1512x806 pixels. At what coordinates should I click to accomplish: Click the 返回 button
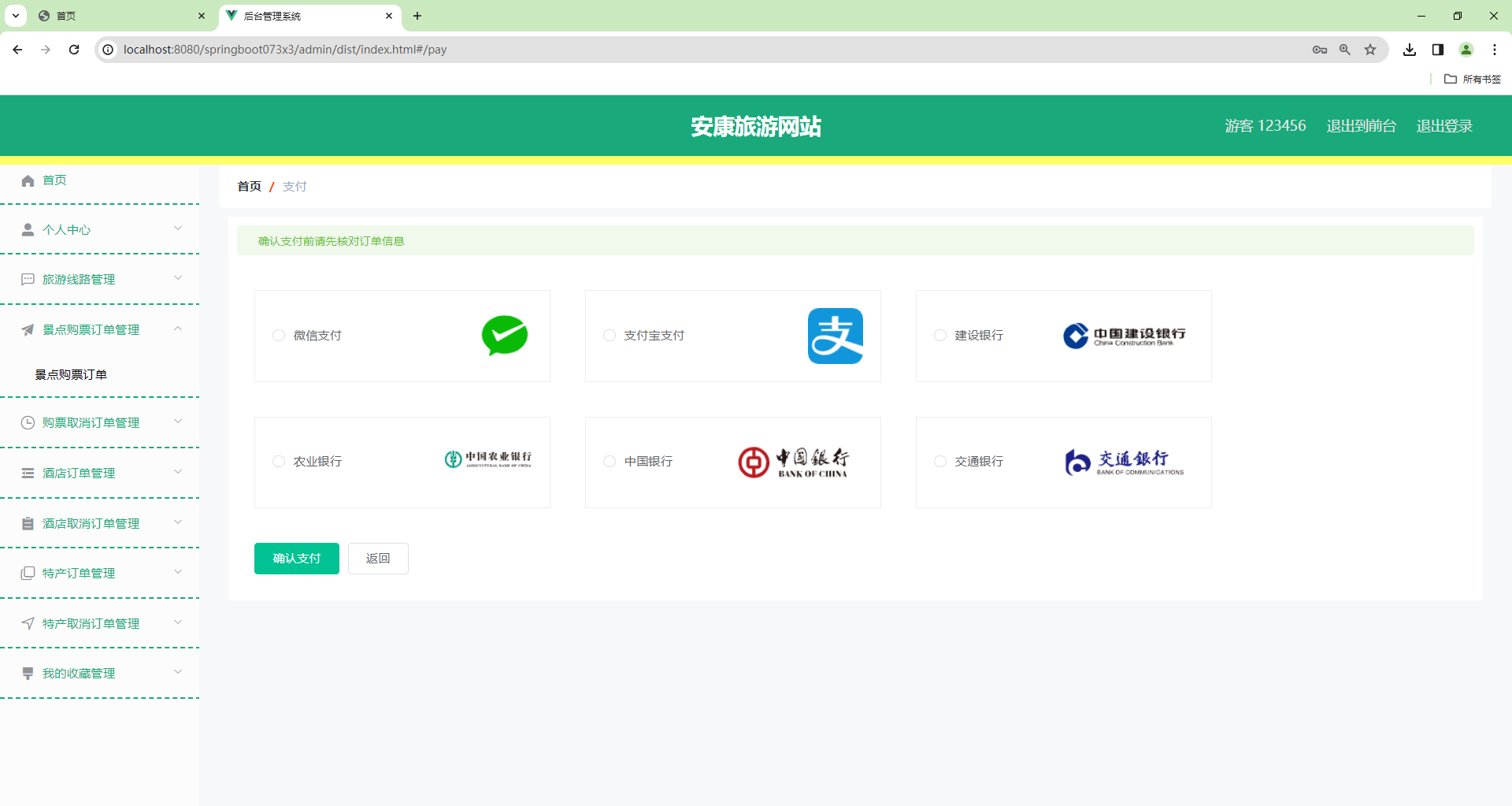pyautogui.click(x=378, y=559)
